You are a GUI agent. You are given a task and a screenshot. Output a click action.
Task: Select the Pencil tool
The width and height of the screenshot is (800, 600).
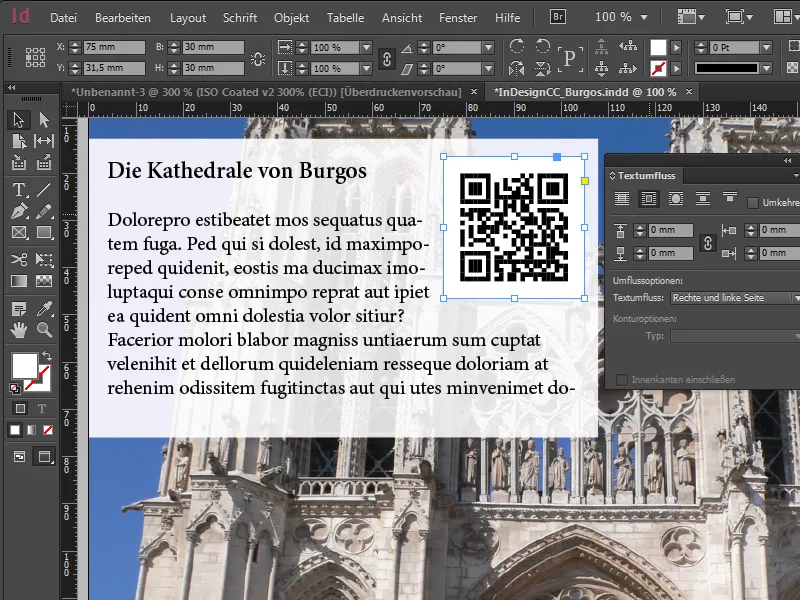click(44, 211)
